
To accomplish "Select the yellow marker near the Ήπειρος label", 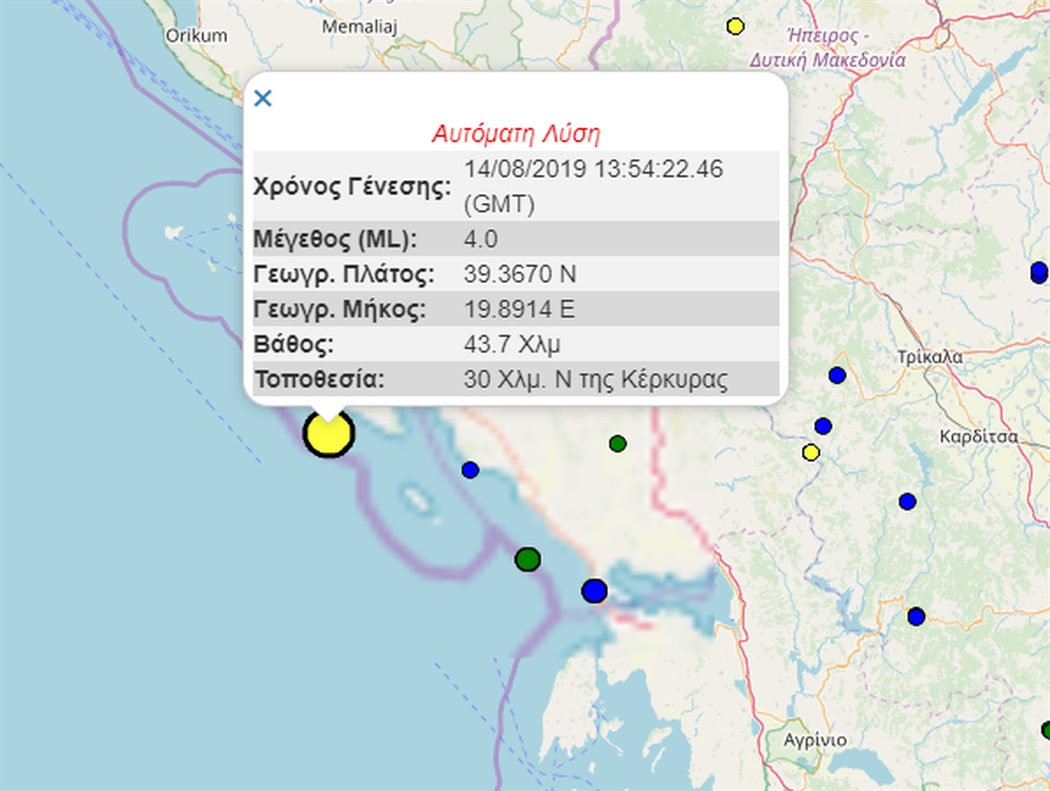I will 736,26.
